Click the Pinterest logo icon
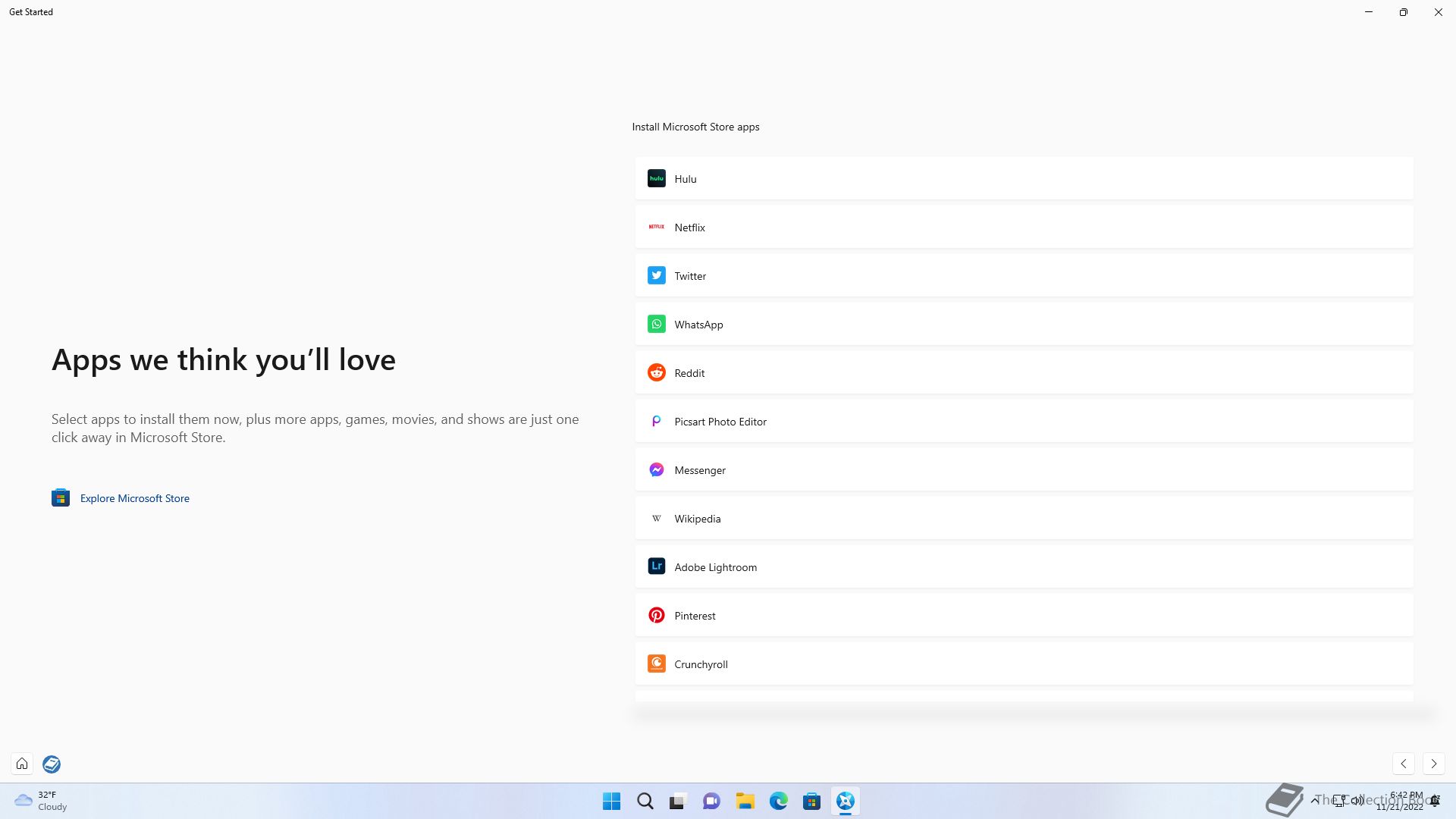The width and height of the screenshot is (1456, 819). pos(656,616)
